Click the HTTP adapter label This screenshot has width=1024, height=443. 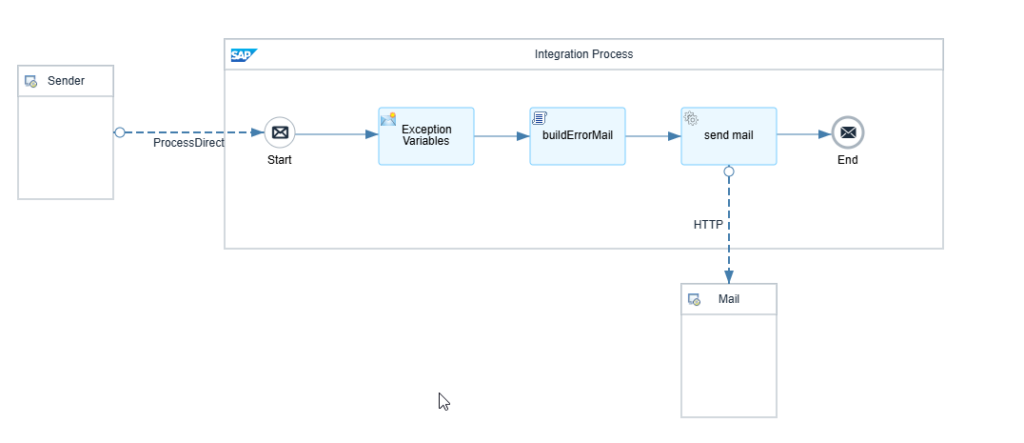[x=709, y=225]
